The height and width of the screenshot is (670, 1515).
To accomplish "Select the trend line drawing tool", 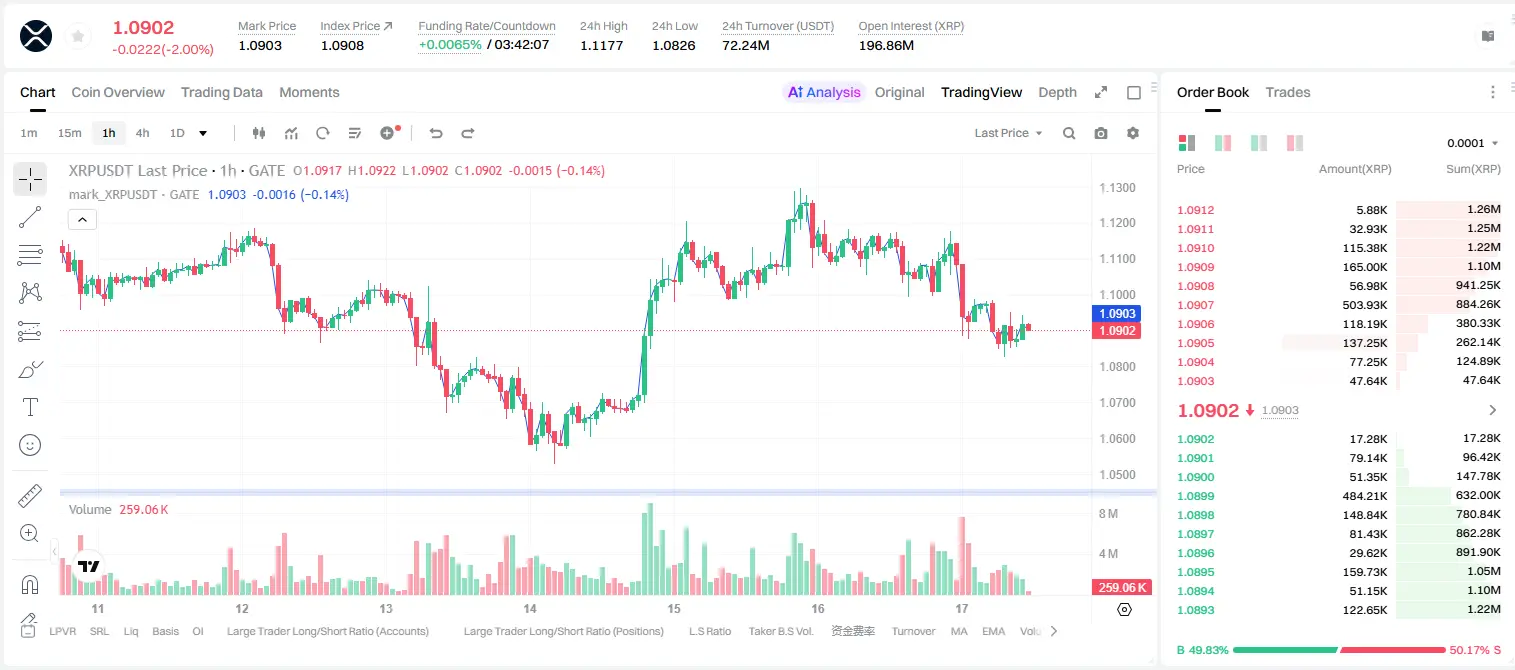I will 30,217.
